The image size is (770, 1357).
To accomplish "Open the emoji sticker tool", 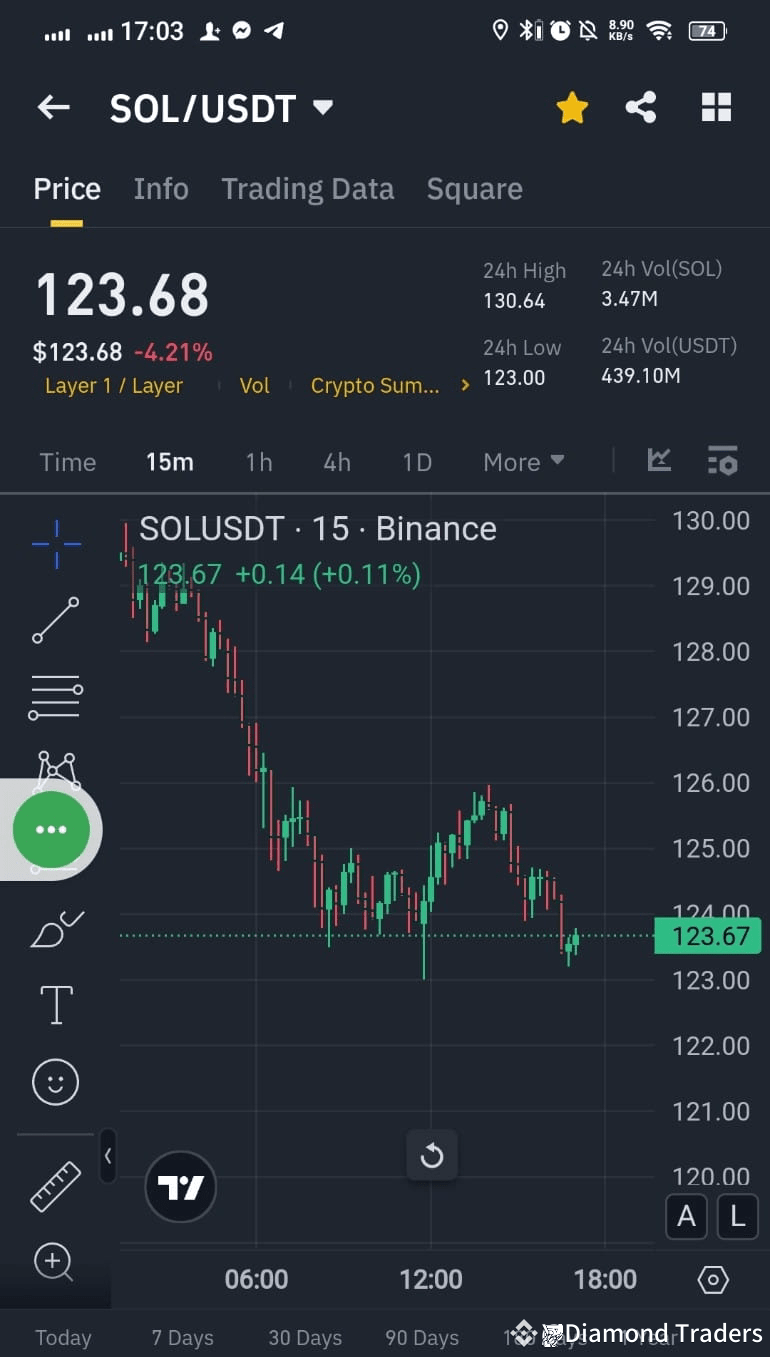I will 55,1081.
